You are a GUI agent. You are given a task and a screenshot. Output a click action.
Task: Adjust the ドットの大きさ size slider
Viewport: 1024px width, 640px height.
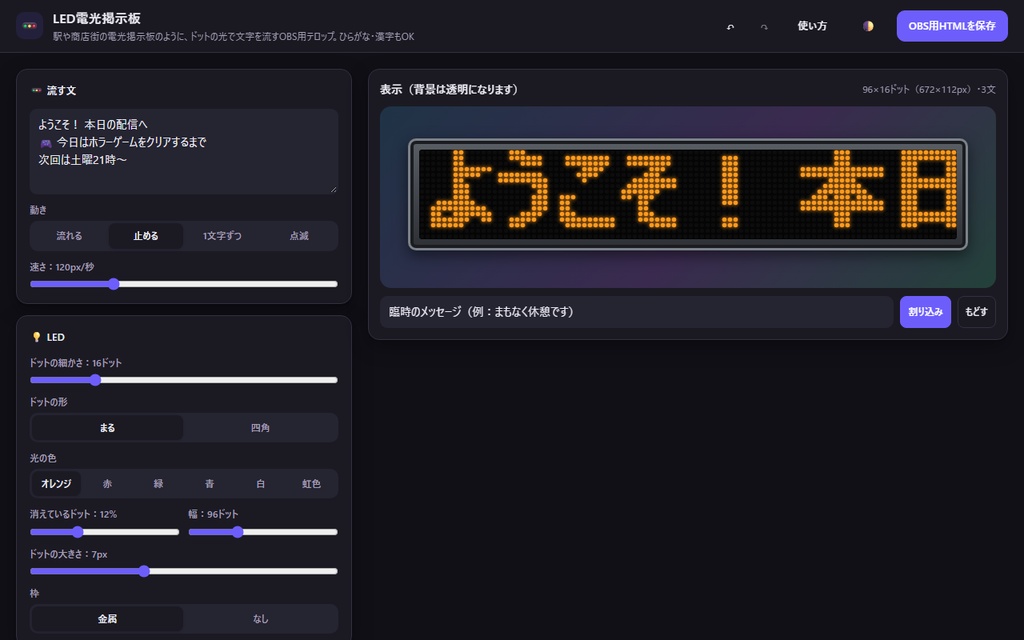coord(184,571)
